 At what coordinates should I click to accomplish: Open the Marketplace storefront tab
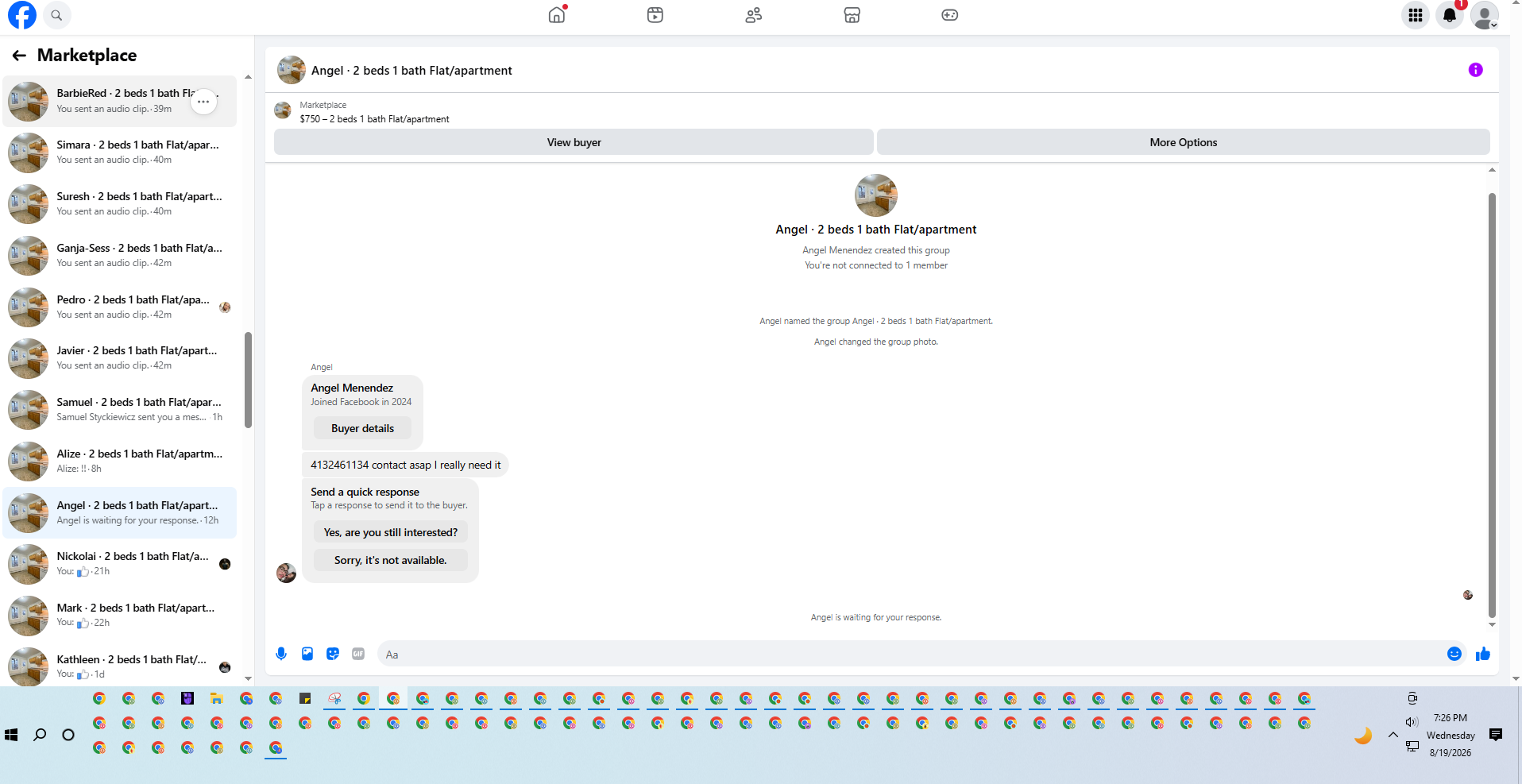[x=852, y=15]
